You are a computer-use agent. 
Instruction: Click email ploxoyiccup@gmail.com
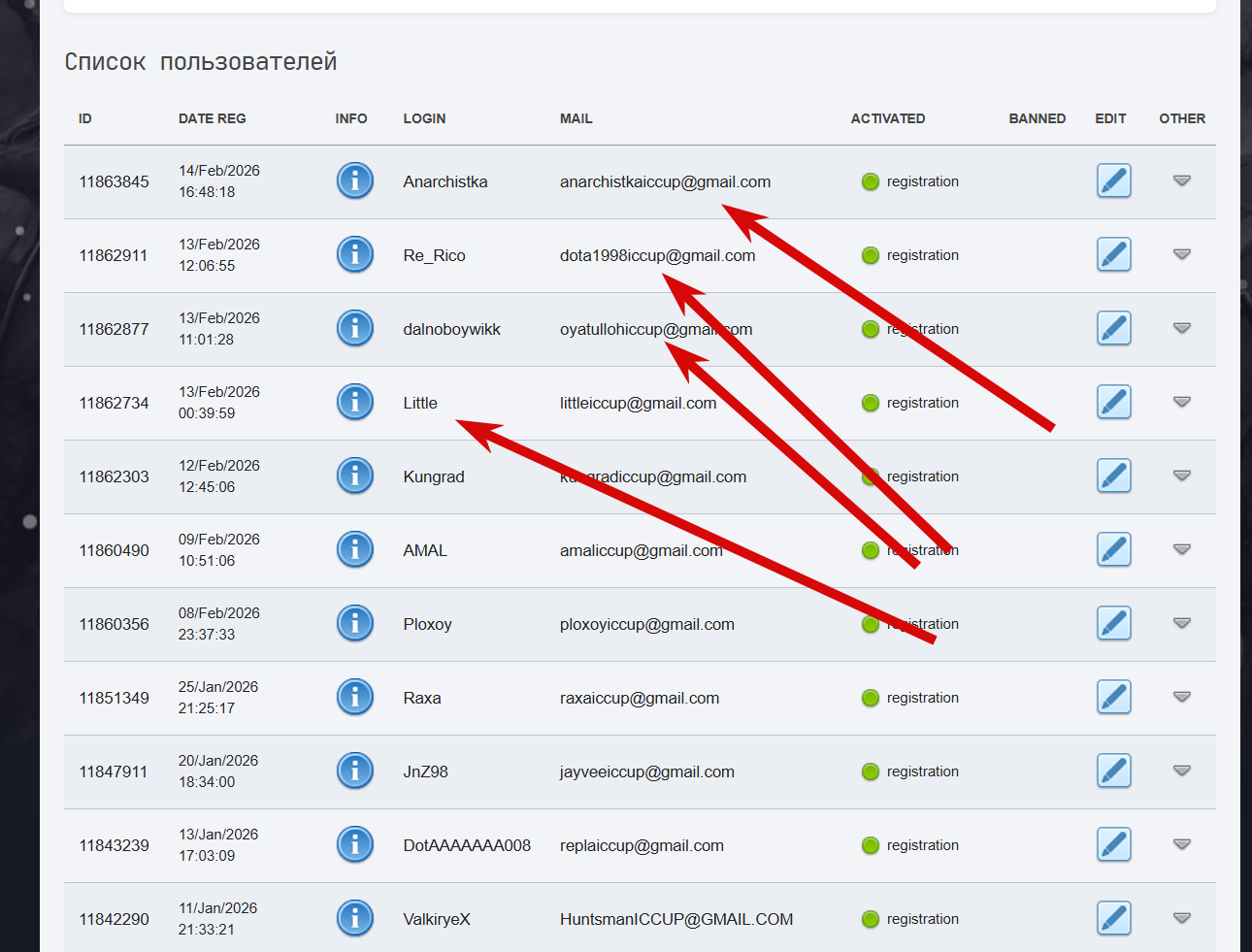click(x=647, y=624)
